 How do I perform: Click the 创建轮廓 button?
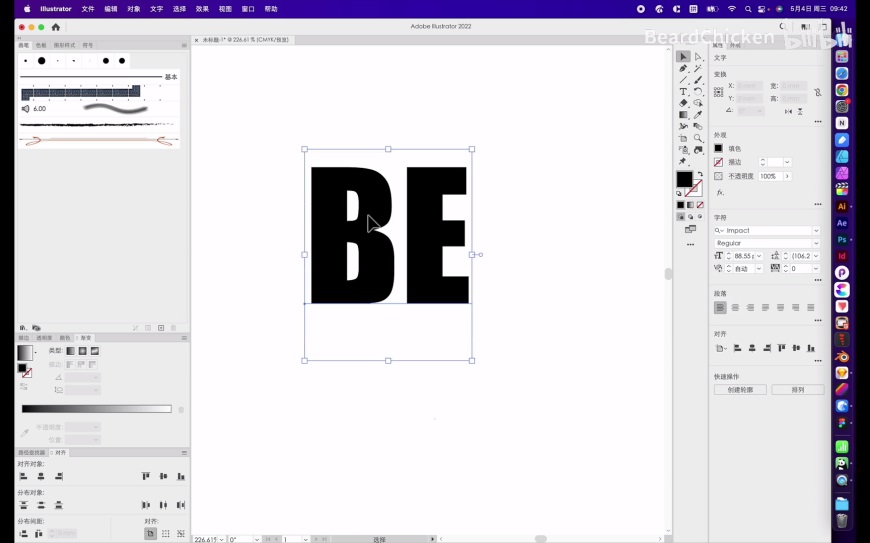point(740,390)
